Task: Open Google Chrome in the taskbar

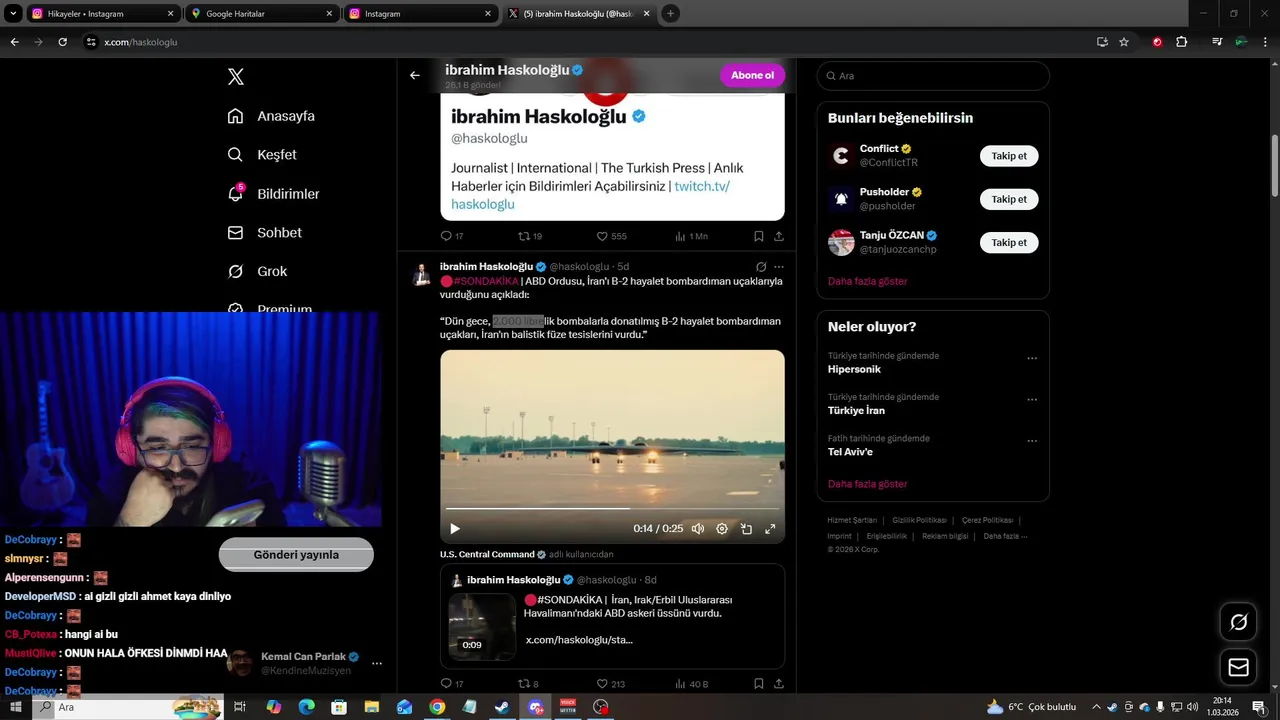Action: pyautogui.click(x=437, y=707)
